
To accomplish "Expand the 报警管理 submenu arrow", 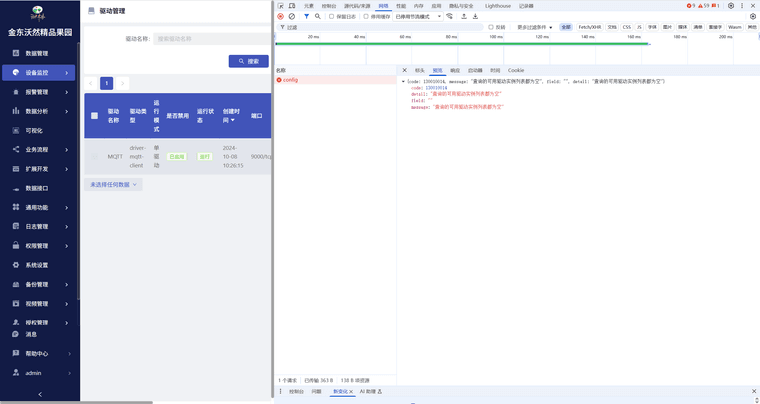I will 67,92.
